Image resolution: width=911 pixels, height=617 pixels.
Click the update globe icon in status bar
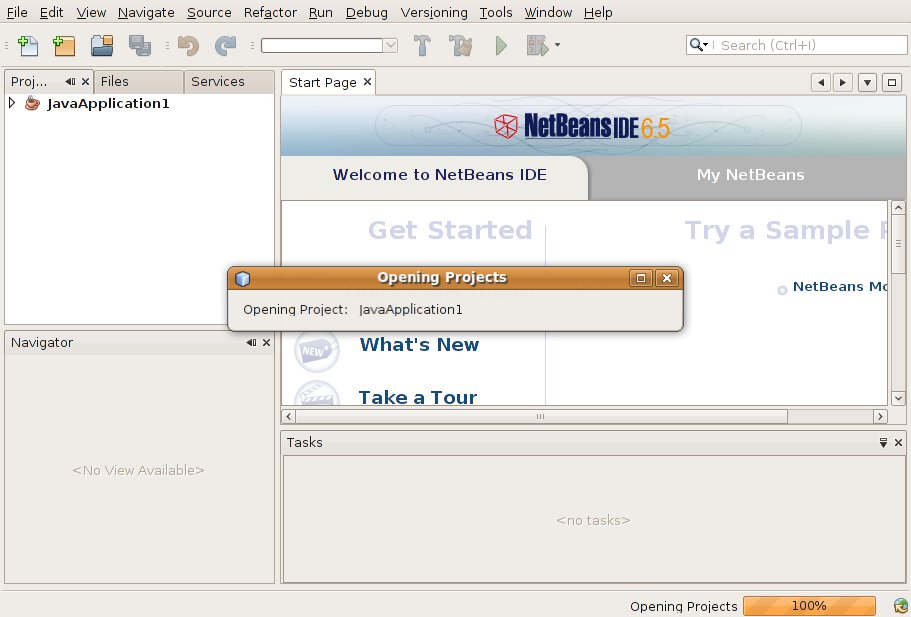click(x=900, y=606)
